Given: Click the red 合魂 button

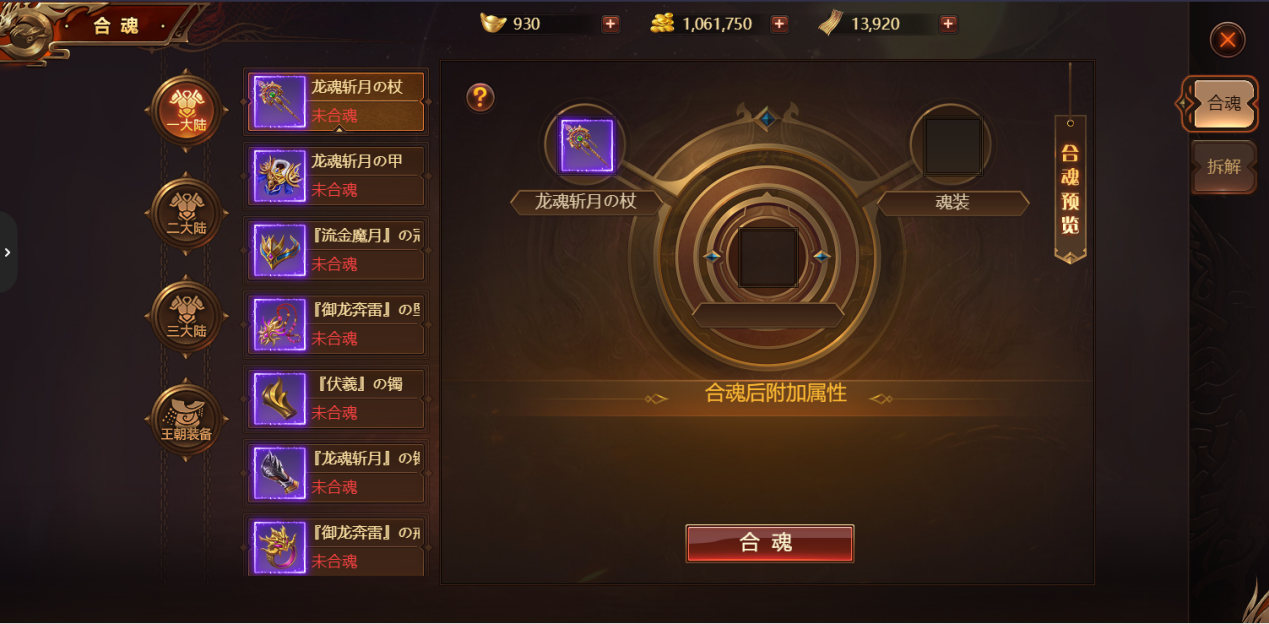Looking at the screenshot, I should point(769,543).
